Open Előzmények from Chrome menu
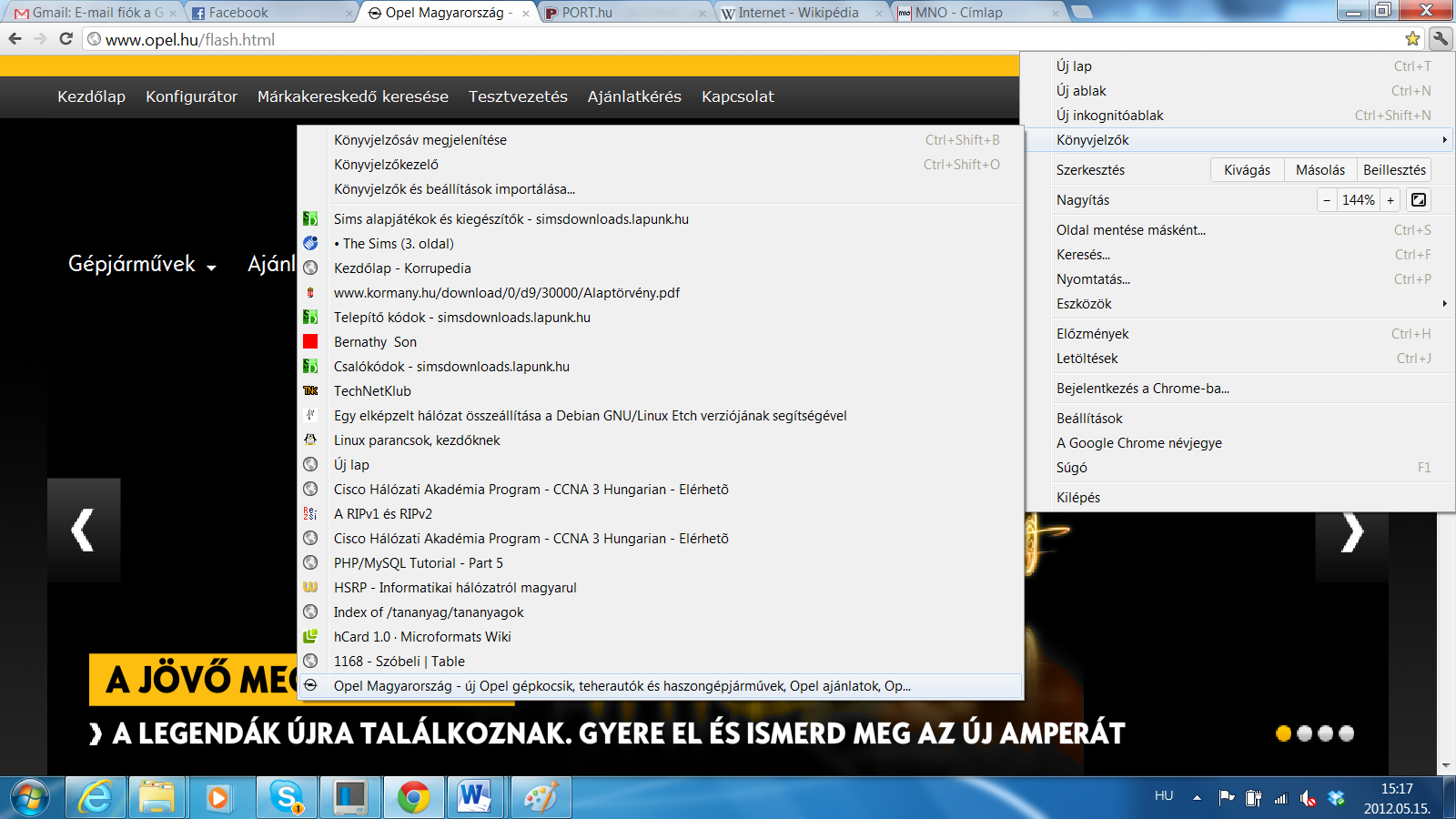The height and width of the screenshot is (819, 1456). 1239,334
